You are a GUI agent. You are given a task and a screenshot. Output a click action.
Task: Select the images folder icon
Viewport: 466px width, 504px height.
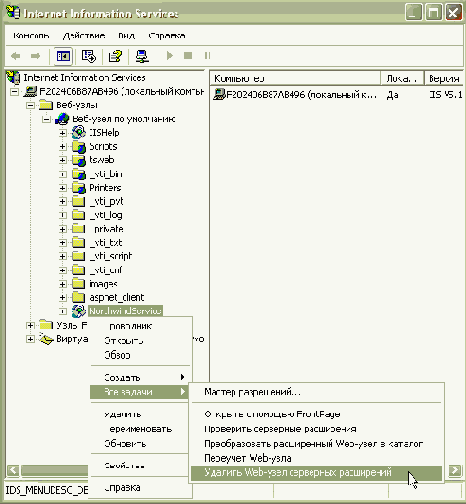(x=79, y=284)
